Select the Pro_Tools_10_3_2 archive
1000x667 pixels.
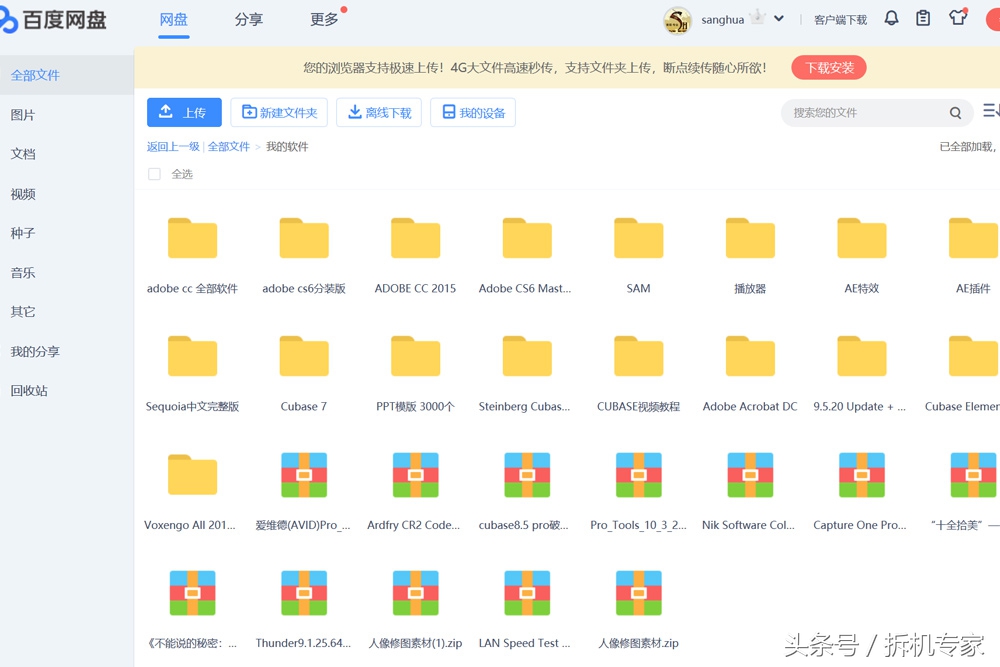tap(638, 475)
